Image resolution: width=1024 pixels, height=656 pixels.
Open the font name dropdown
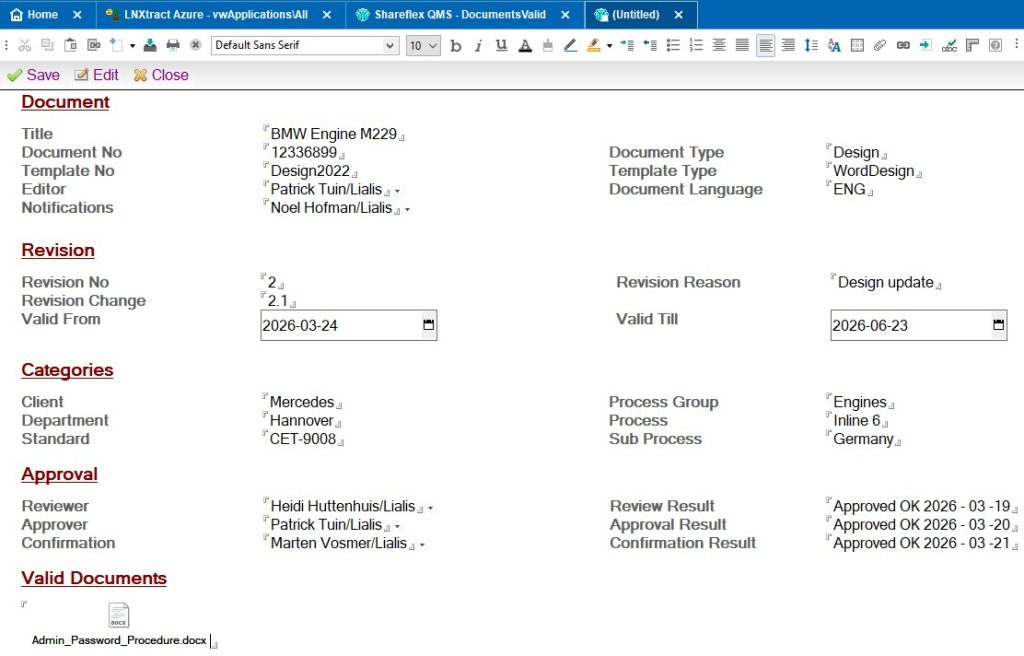coord(390,45)
